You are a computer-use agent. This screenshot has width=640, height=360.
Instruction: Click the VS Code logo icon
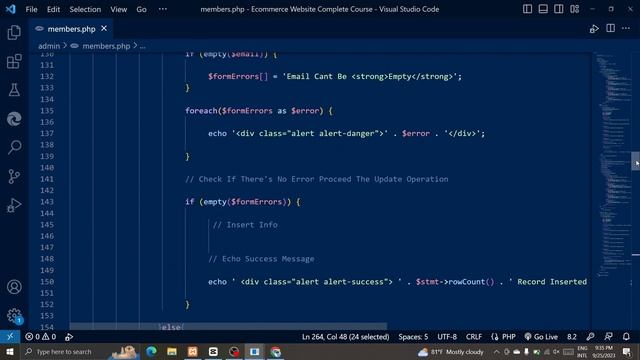point(11,9)
